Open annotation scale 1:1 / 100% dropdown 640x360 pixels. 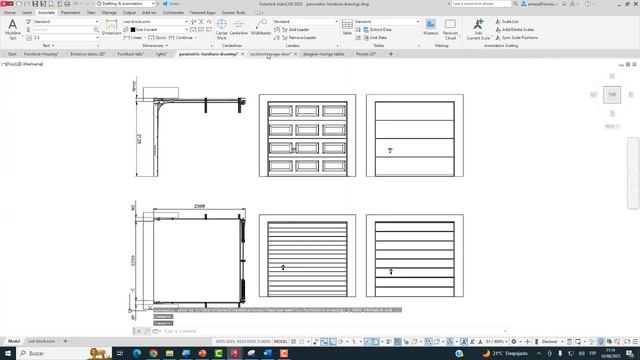coord(496,341)
